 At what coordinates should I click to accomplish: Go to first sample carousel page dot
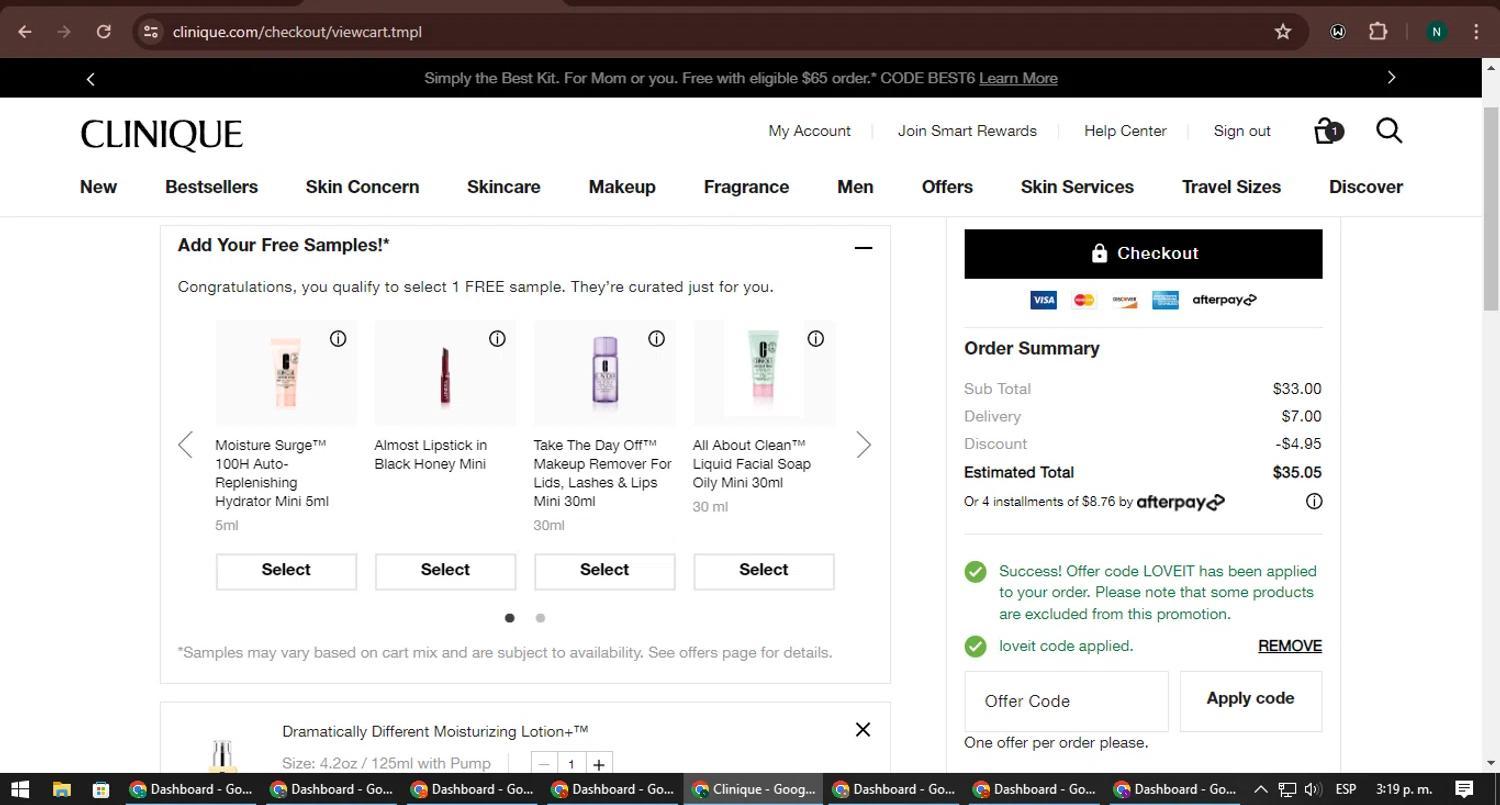[x=510, y=618]
